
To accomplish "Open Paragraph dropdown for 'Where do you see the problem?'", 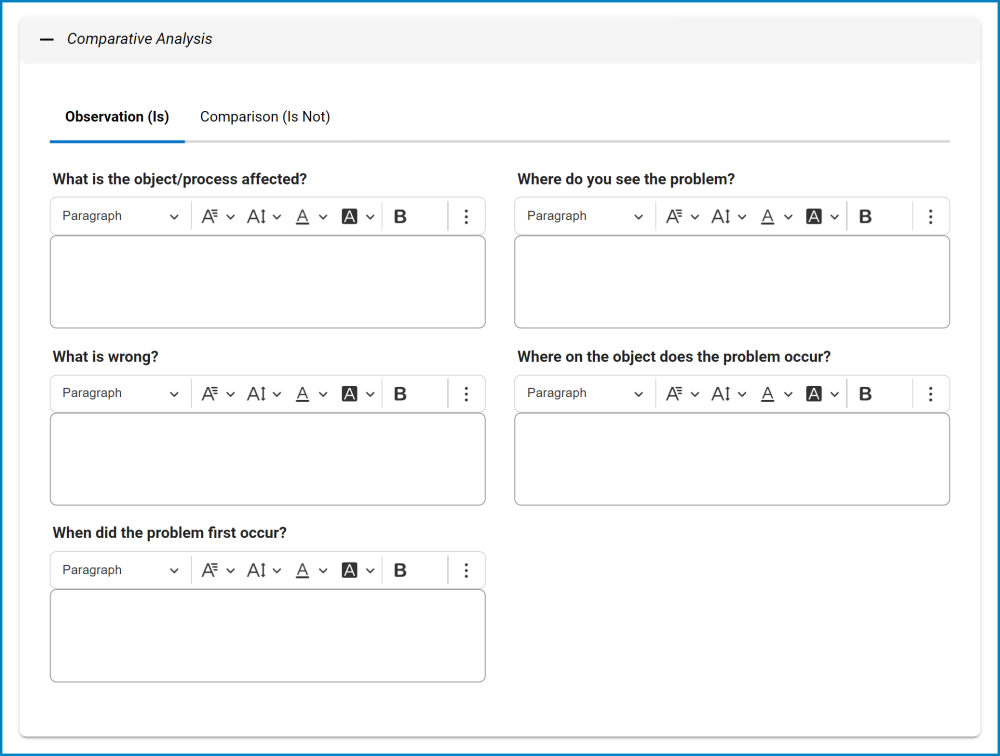I will (585, 217).
